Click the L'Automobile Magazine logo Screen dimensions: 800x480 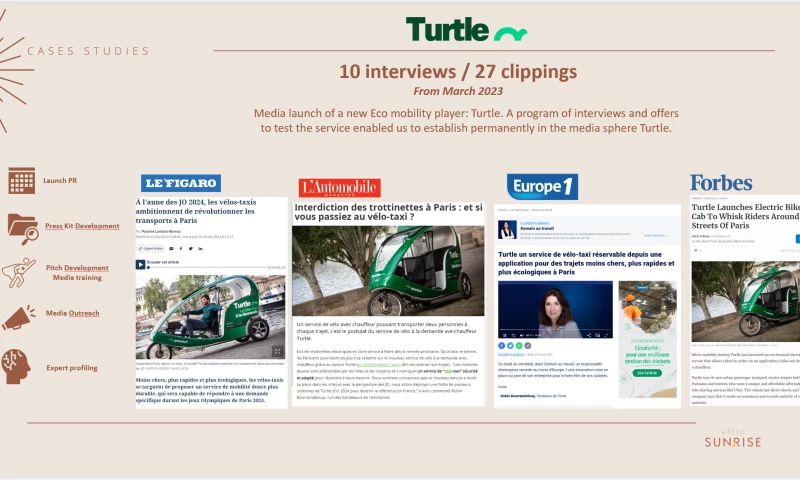pyautogui.click(x=339, y=188)
